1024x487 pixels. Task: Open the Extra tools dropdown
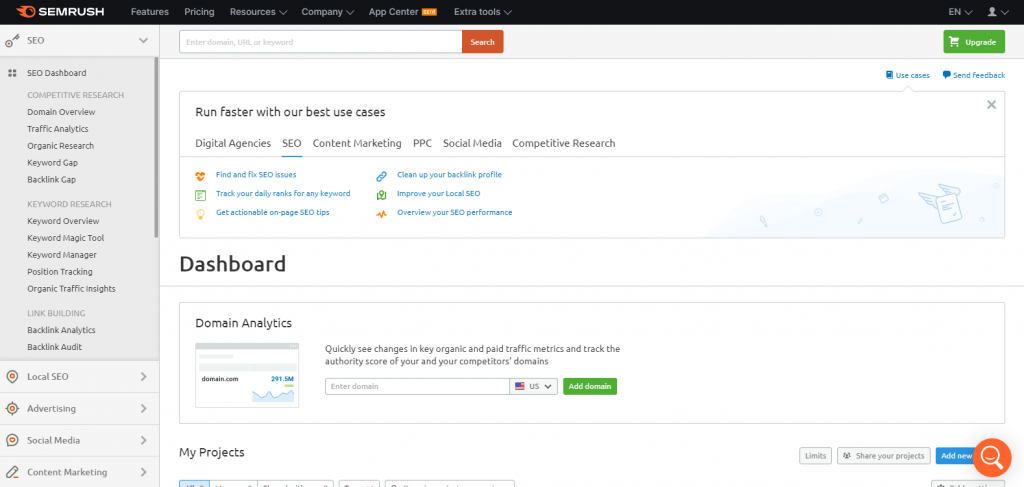click(483, 12)
